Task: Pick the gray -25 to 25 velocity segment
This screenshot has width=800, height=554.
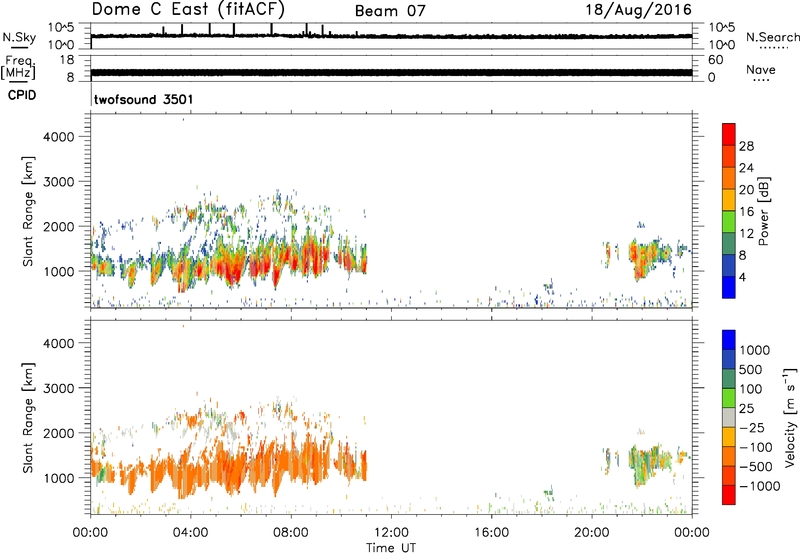Action: [x=729, y=417]
